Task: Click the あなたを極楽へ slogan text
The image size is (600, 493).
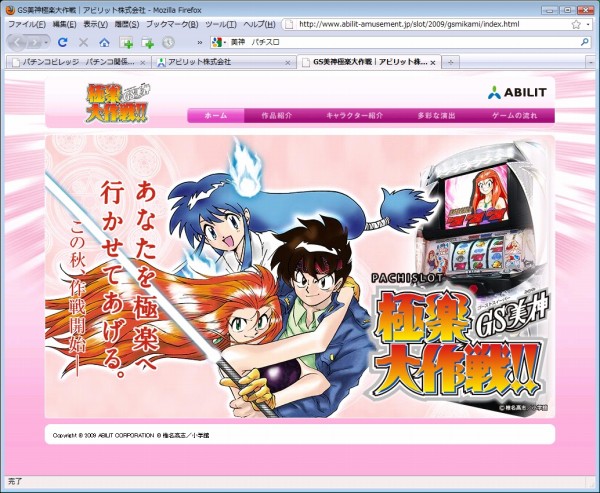Action: [x=147, y=276]
